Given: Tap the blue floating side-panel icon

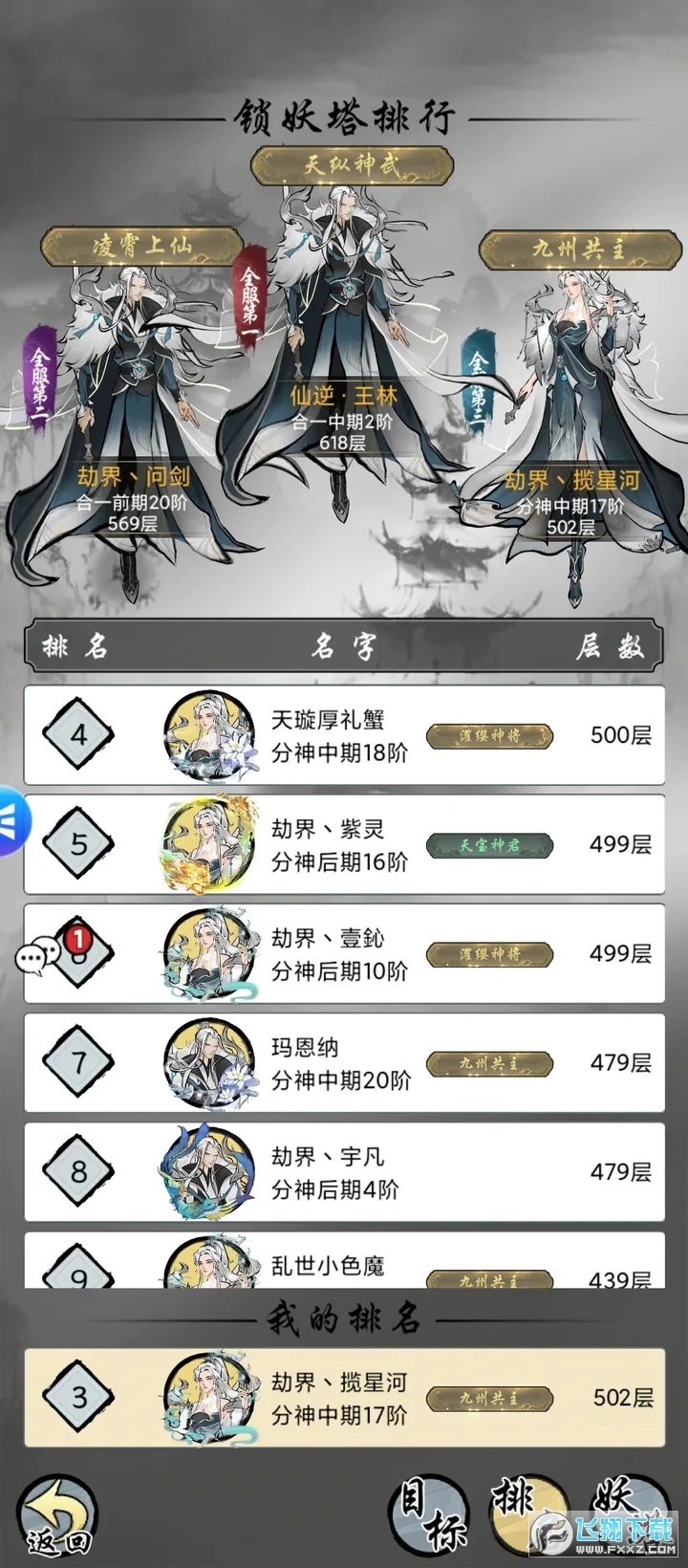Looking at the screenshot, I should [11, 817].
